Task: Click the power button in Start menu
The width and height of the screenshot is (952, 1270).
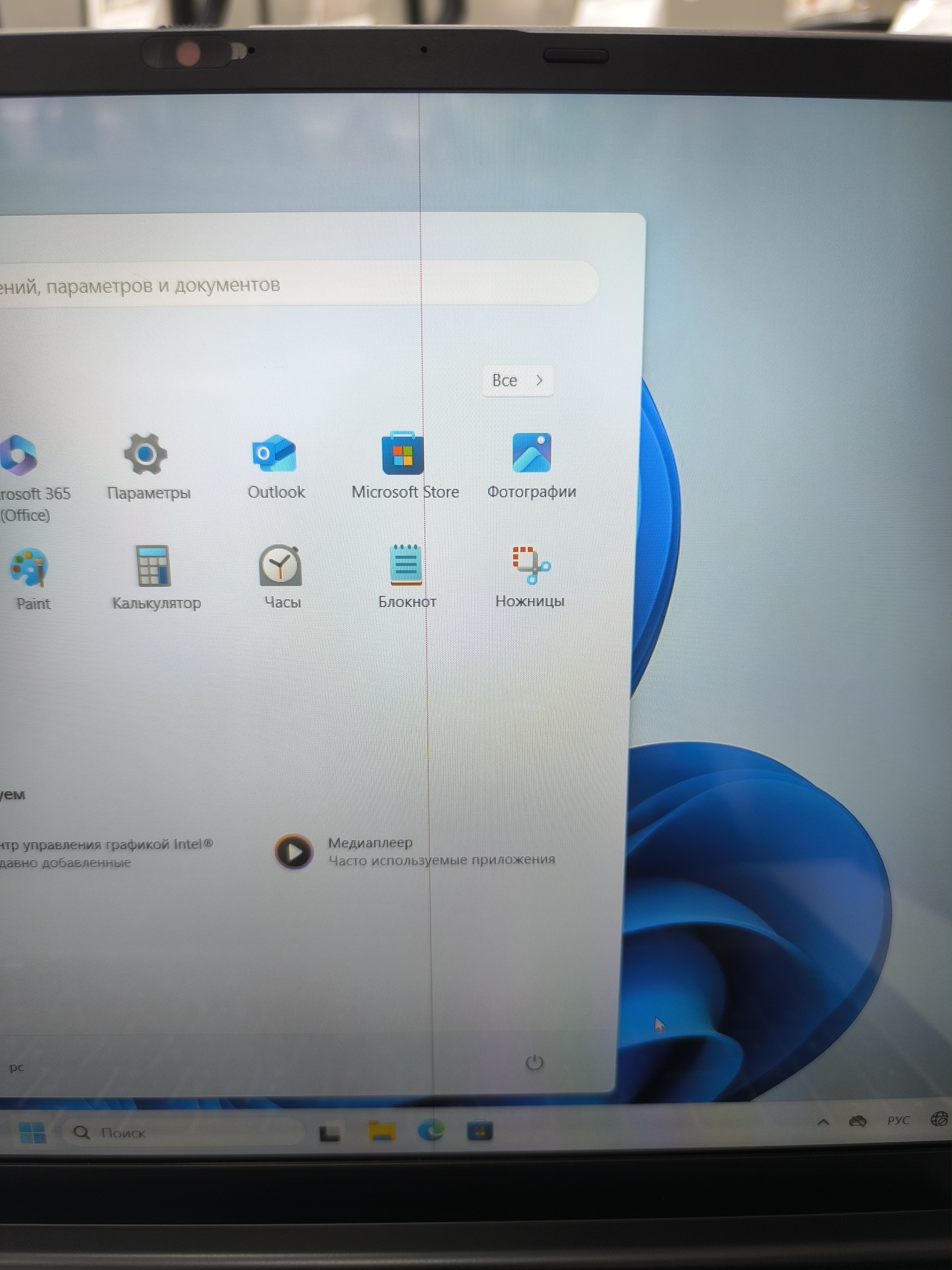Action: pos(534,1062)
